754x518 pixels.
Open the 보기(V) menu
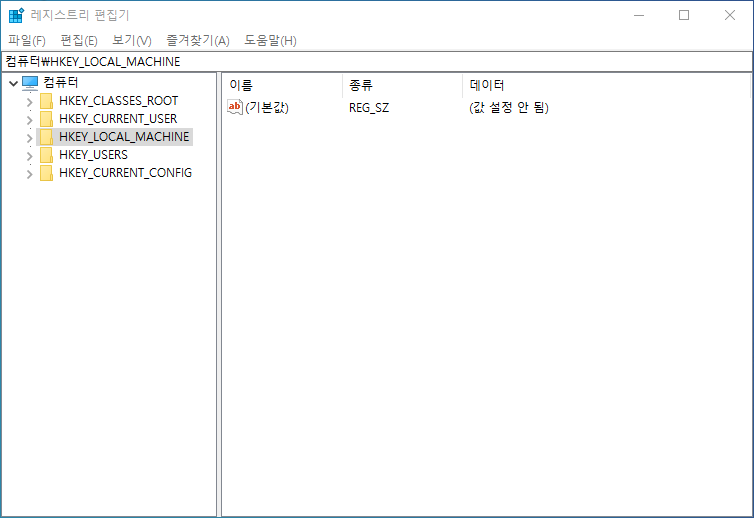[132, 40]
